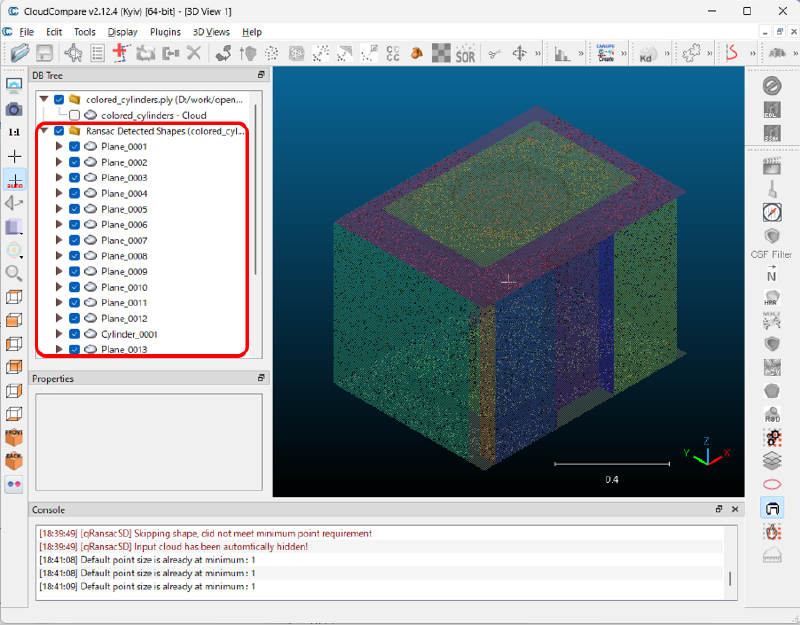Expand the Plane_0001 tree node
Viewport: 800px width, 625px height.
point(59,147)
